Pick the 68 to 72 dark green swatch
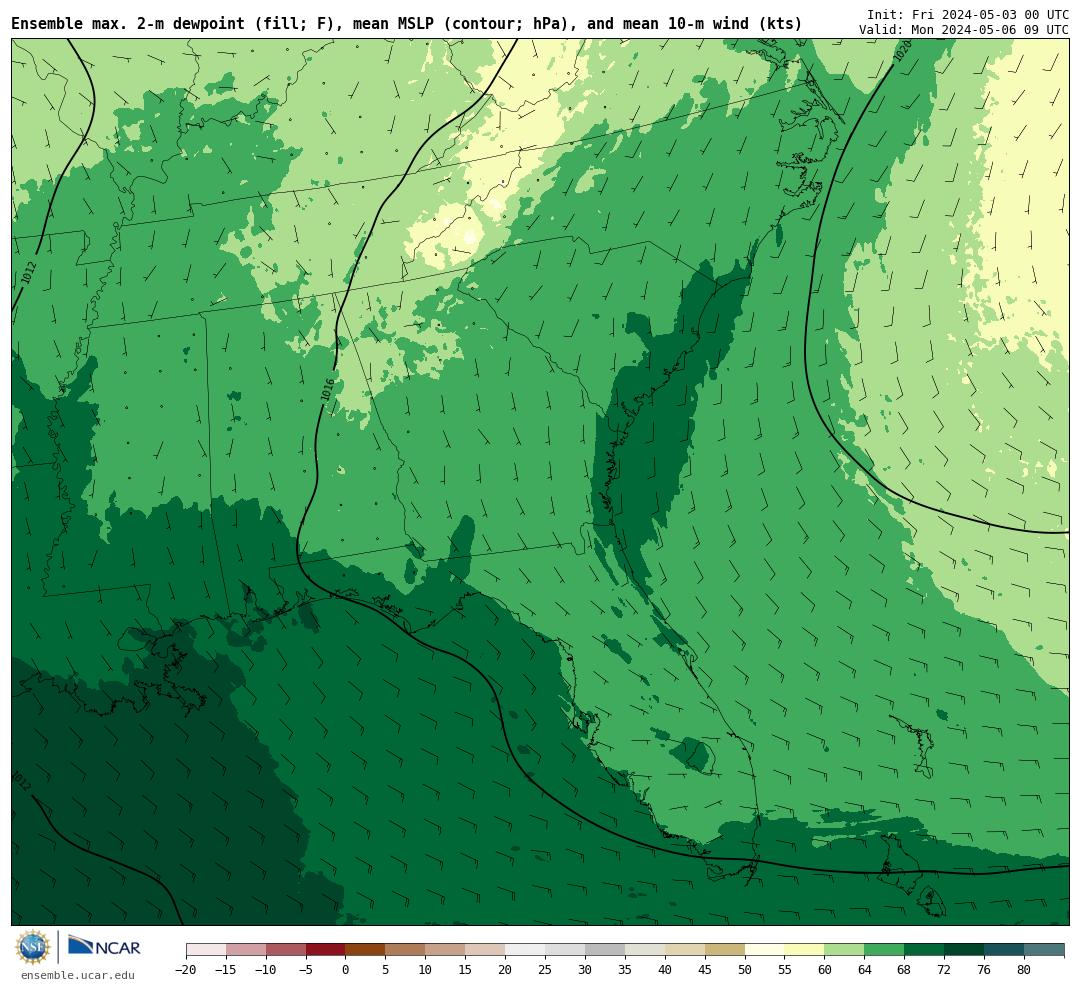 click(924, 950)
